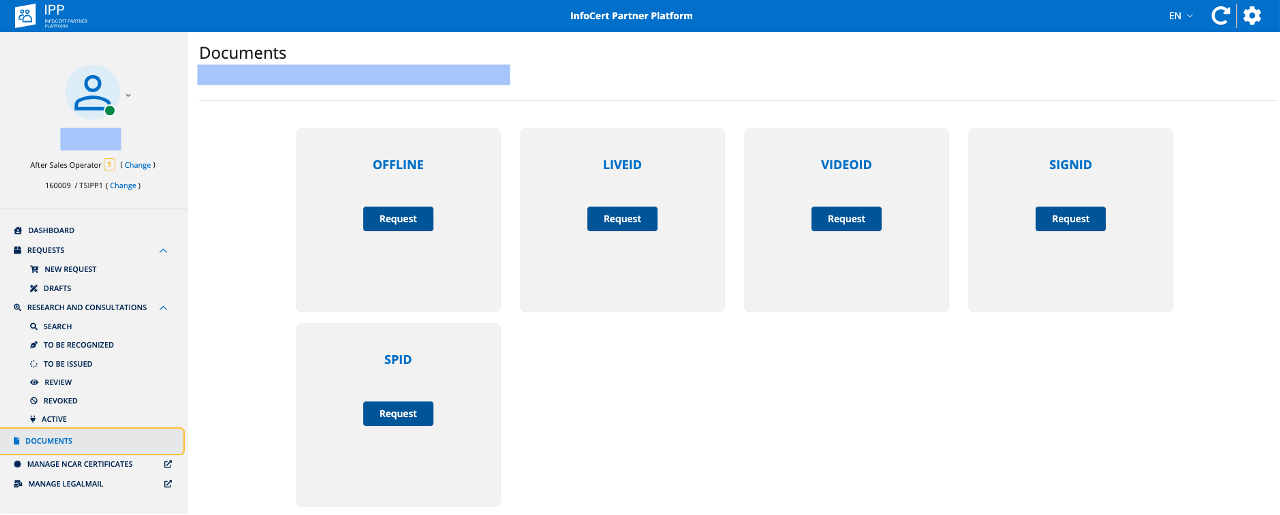Click the SIGNID card title
This screenshot has height=515, width=1280.
pos(1070,165)
